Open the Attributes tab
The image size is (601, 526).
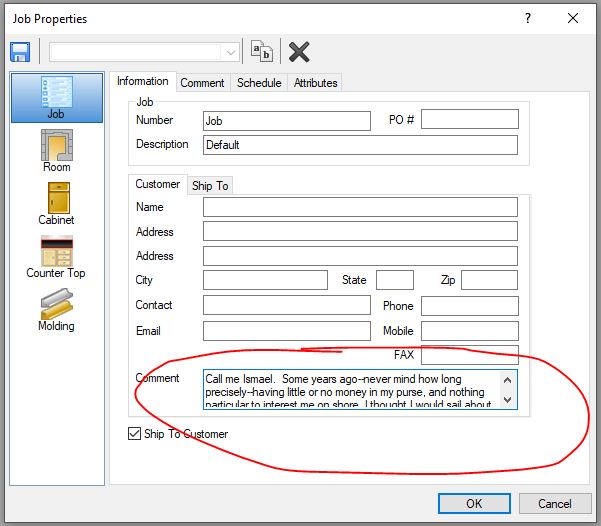pos(316,83)
